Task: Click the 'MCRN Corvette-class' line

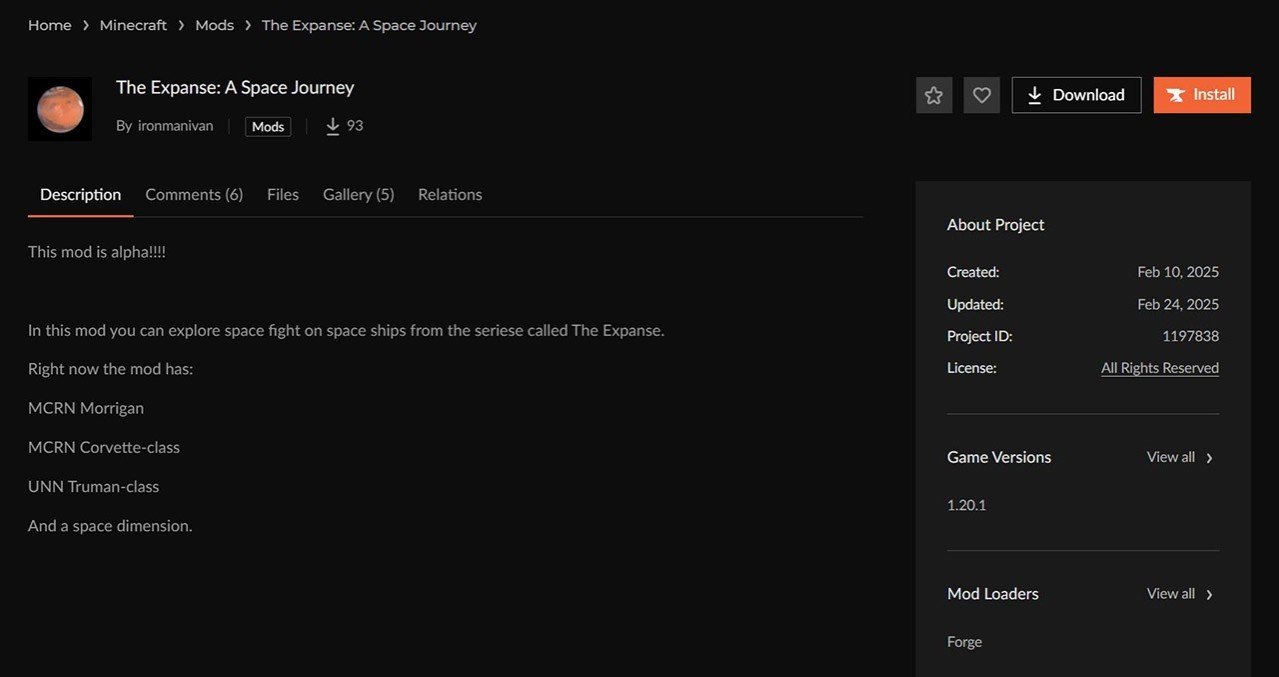Action: [104, 447]
